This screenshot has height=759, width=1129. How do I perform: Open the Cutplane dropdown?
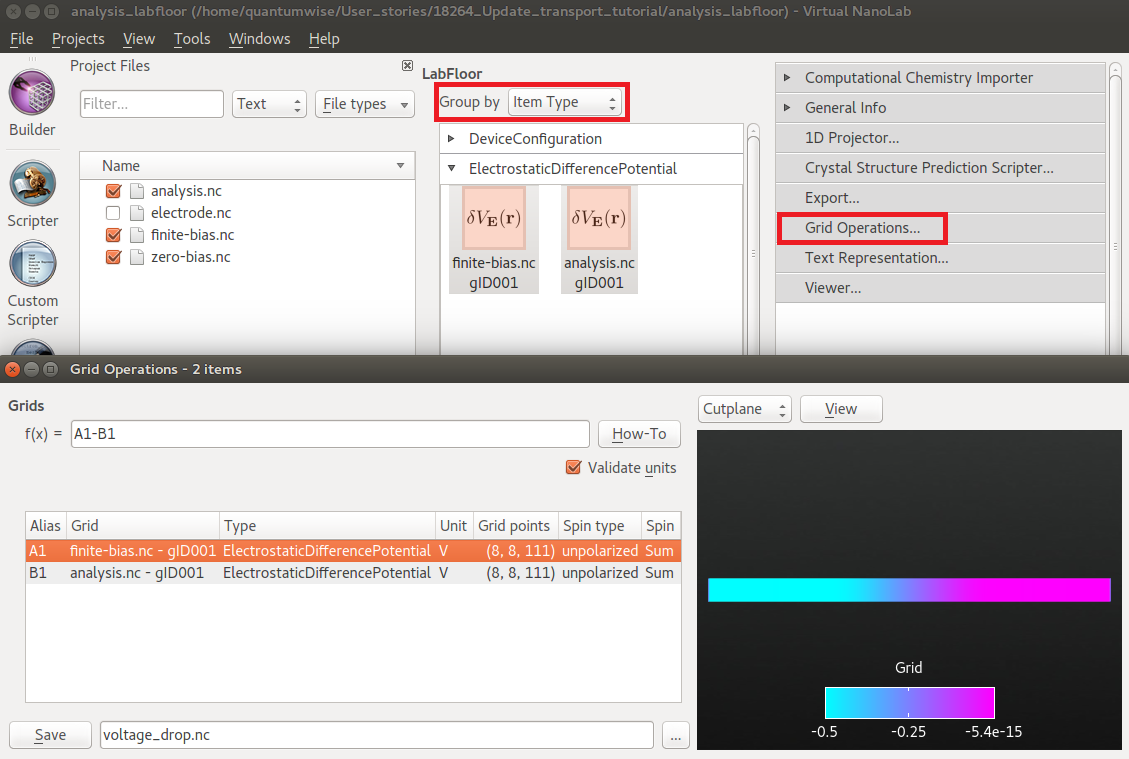coord(745,409)
